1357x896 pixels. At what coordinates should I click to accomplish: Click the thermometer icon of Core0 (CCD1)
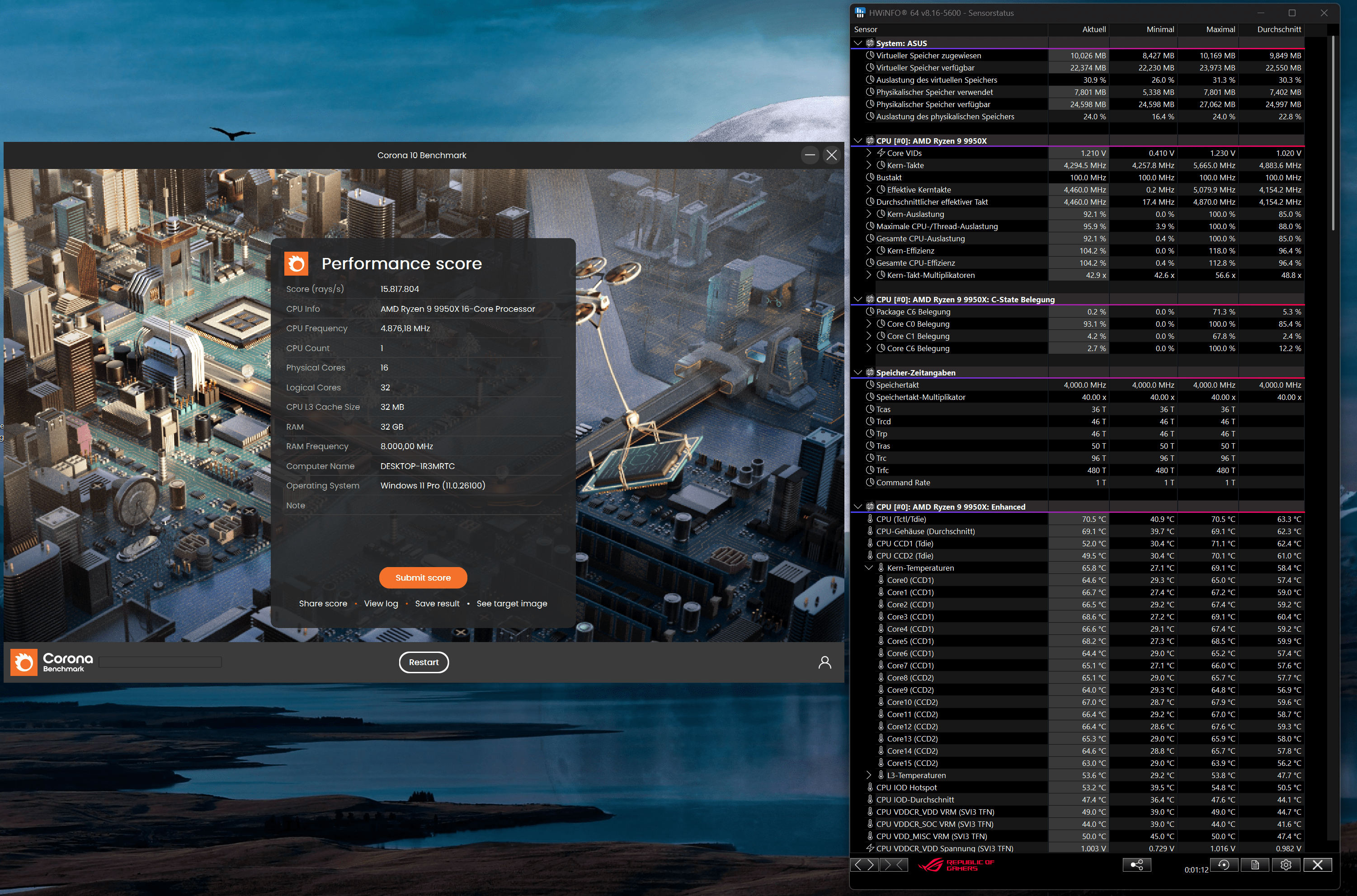coord(881,580)
